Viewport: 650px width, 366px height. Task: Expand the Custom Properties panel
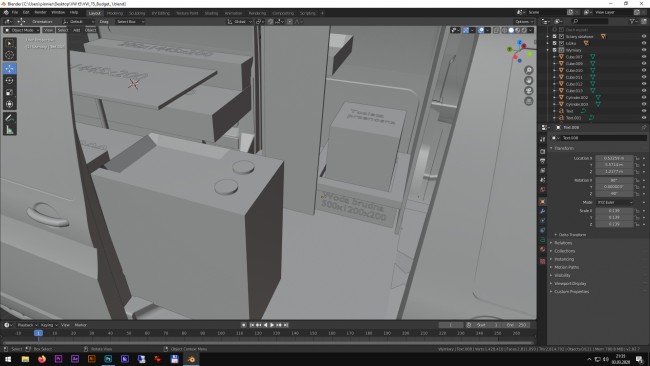570,291
